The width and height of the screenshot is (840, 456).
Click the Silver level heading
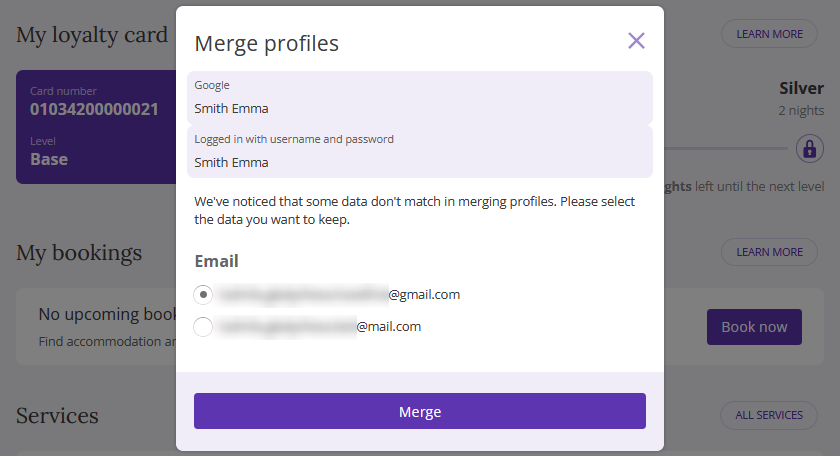801,88
